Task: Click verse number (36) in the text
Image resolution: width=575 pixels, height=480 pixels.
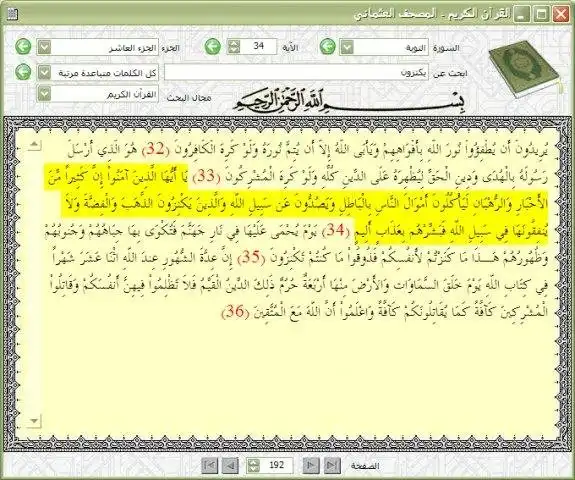Action: point(235,312)
